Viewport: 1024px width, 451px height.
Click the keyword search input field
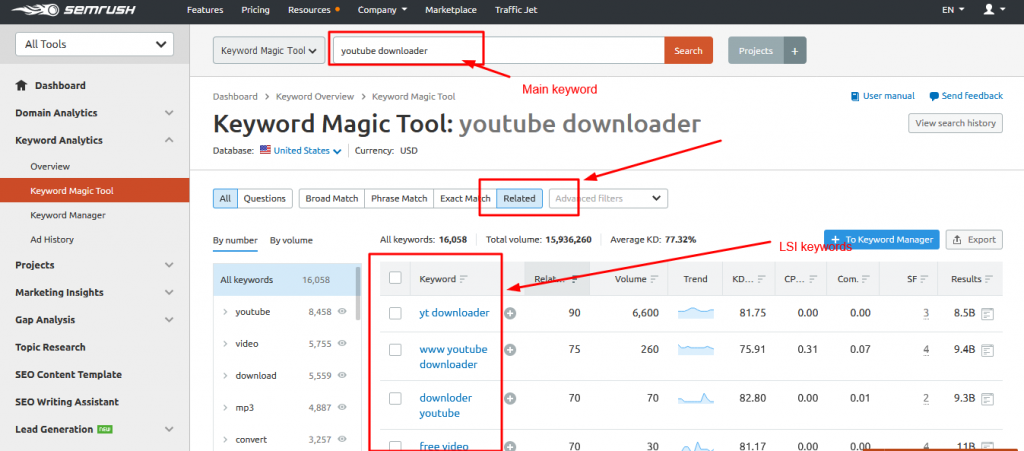click(x=499, y=50)
